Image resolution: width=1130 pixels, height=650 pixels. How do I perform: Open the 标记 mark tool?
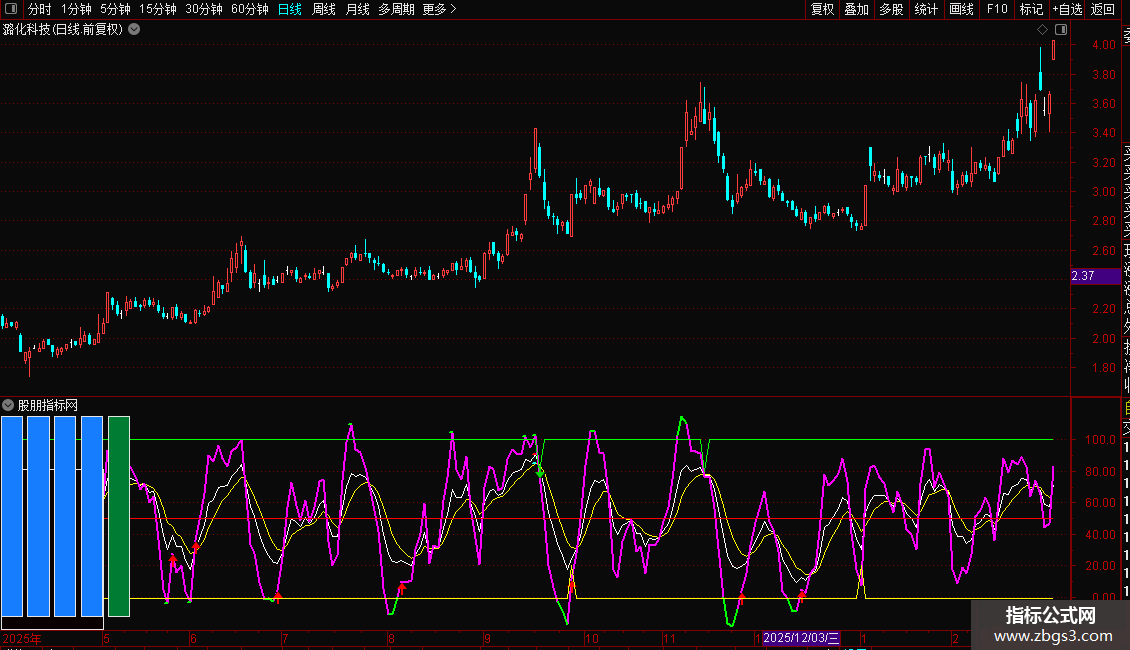(1031, 9)
